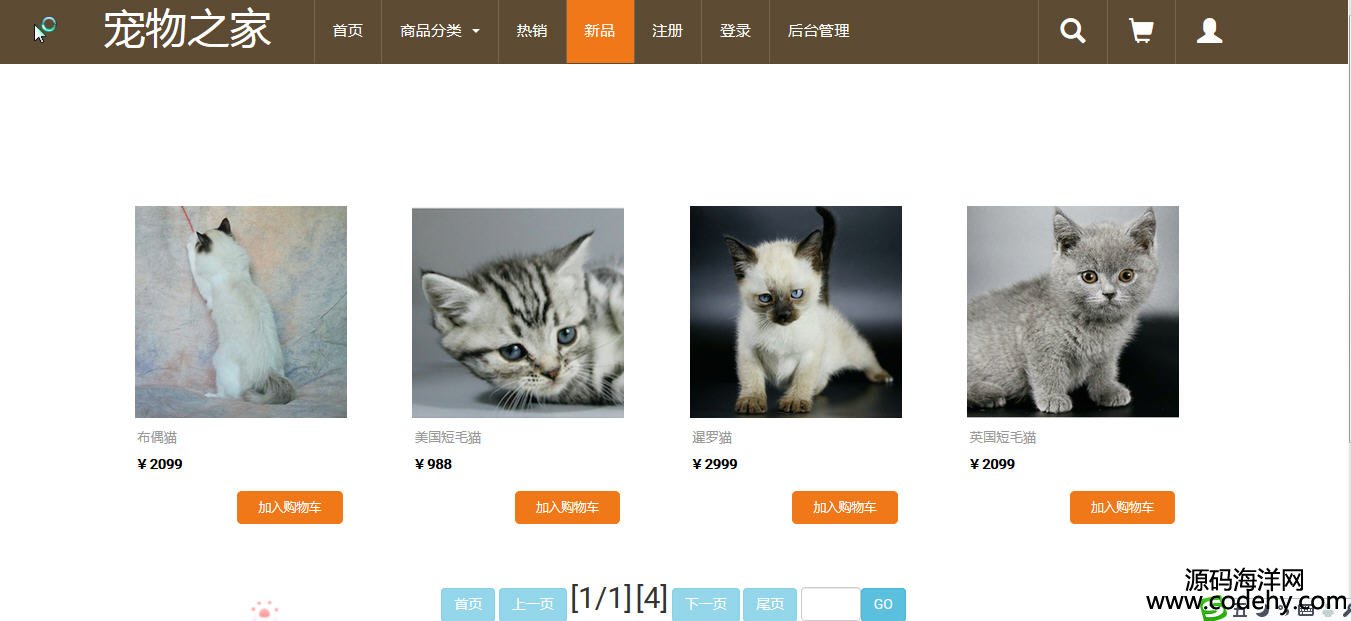Click the page number input field
This screenshot has height=621, width=1351.
click(830, 604)
